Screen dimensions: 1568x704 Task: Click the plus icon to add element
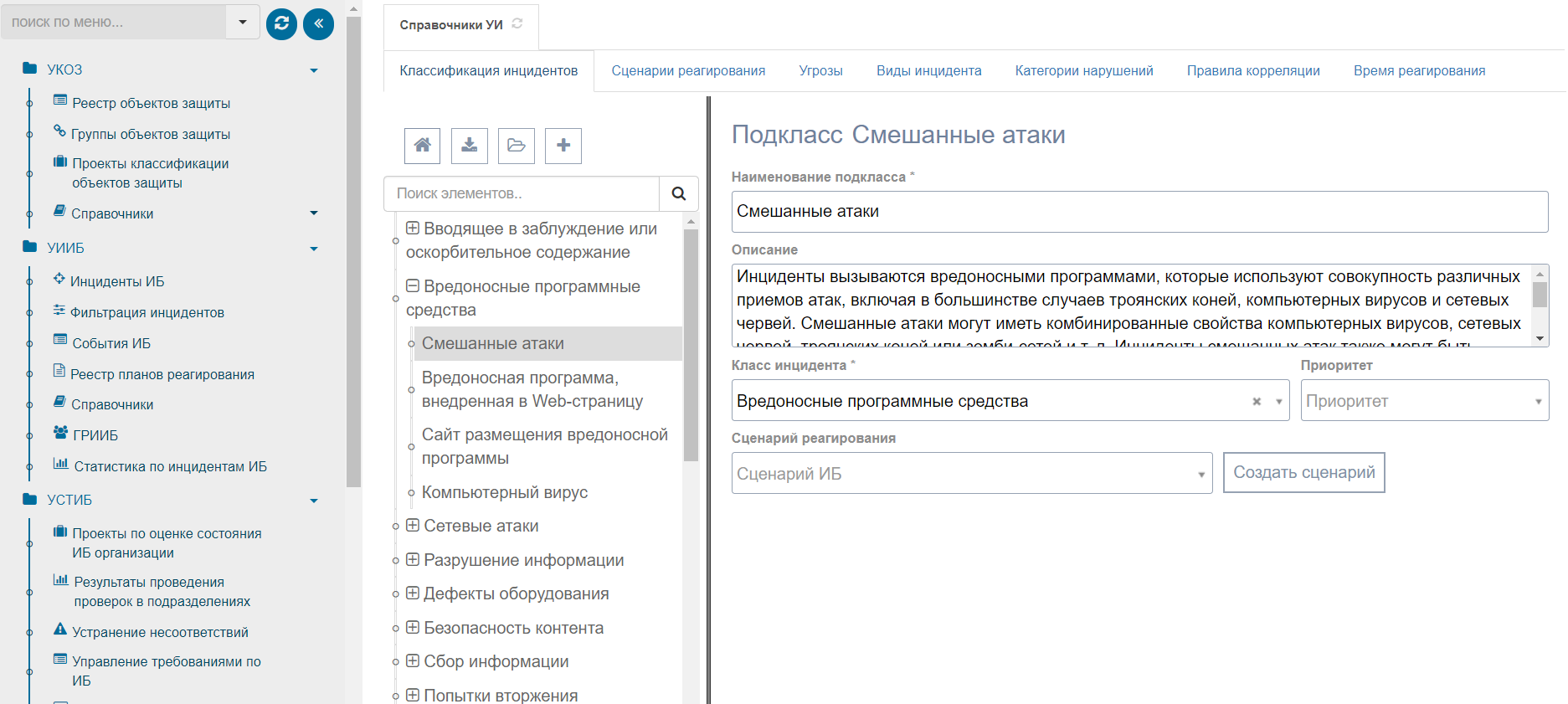coord(563,146)
